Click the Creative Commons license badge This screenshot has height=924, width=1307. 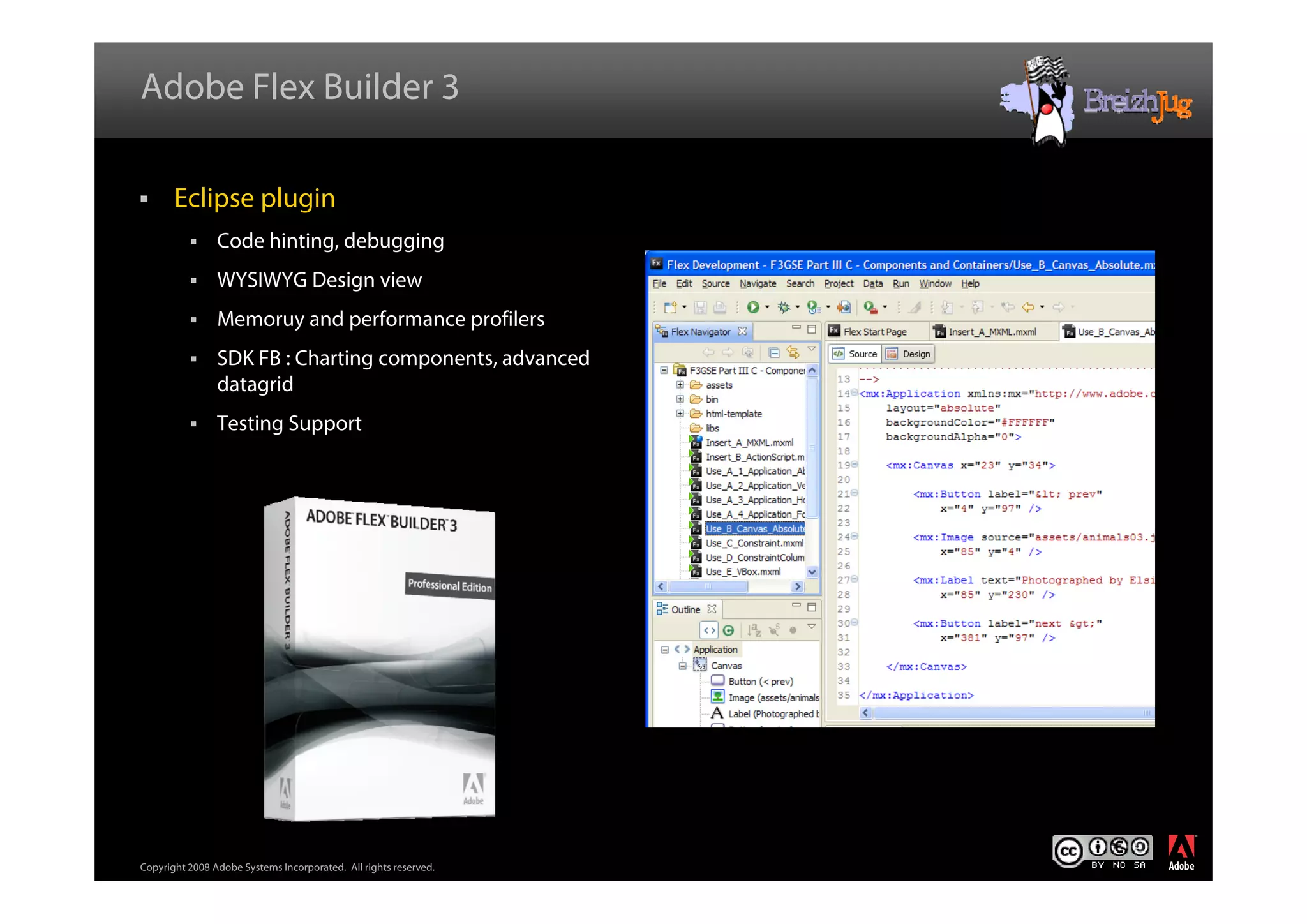[x=1102, y=852]
